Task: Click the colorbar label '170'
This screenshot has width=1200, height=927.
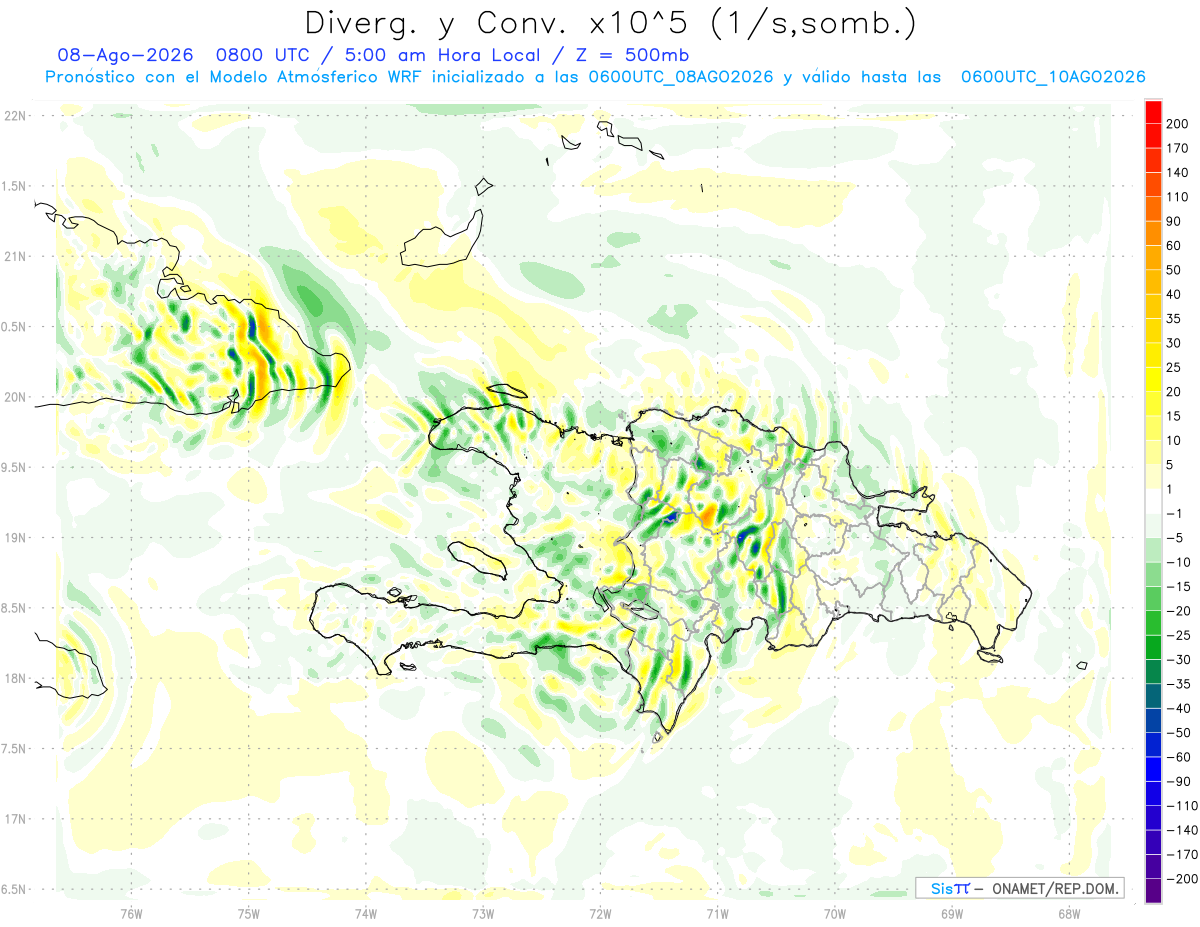Action: (x=1178, y=148)
